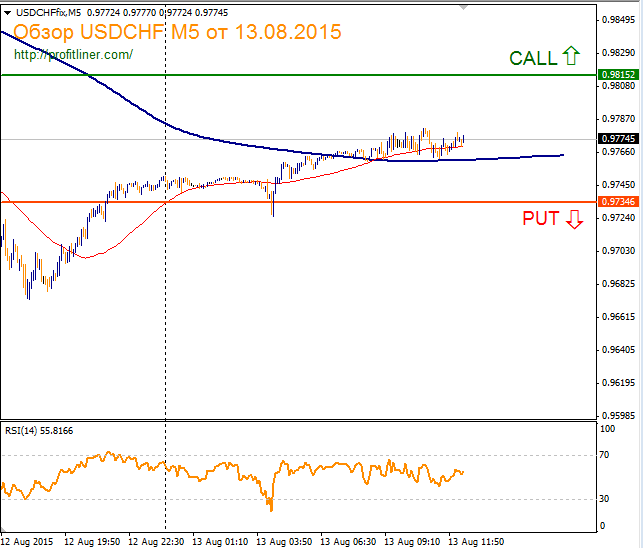Open the profitliner.com link
Viewport: 643px width, 548px height.
click(73, 55)
